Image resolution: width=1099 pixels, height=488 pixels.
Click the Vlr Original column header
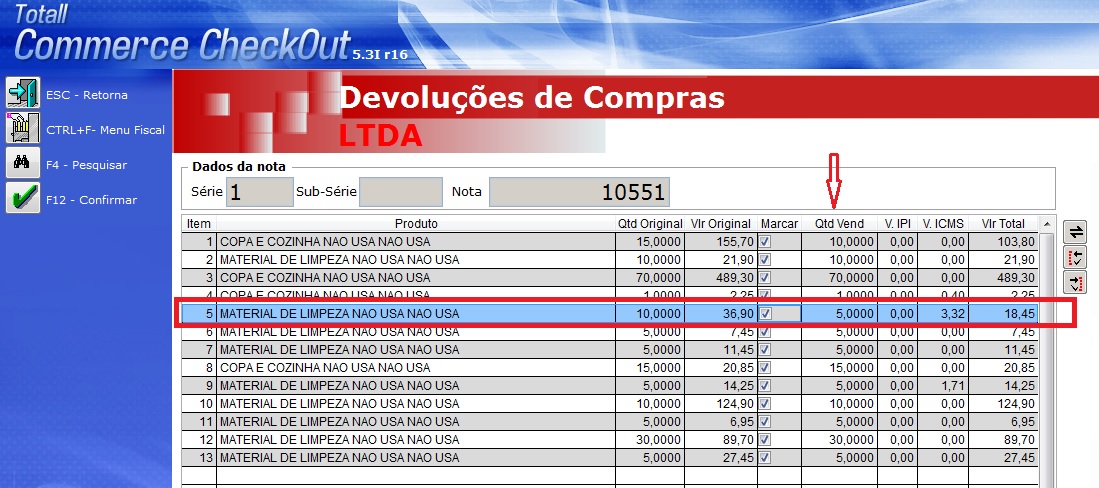point(721,224)
